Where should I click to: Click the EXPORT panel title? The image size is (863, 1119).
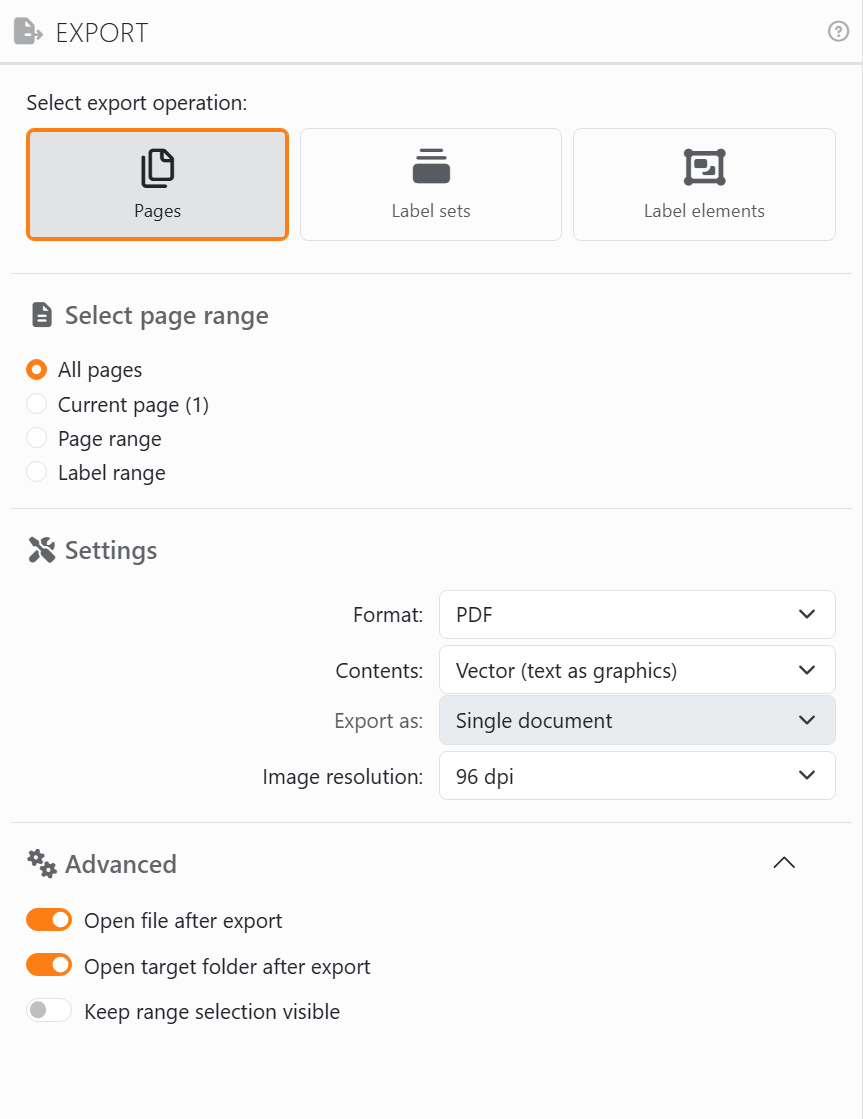pos(102,33)
